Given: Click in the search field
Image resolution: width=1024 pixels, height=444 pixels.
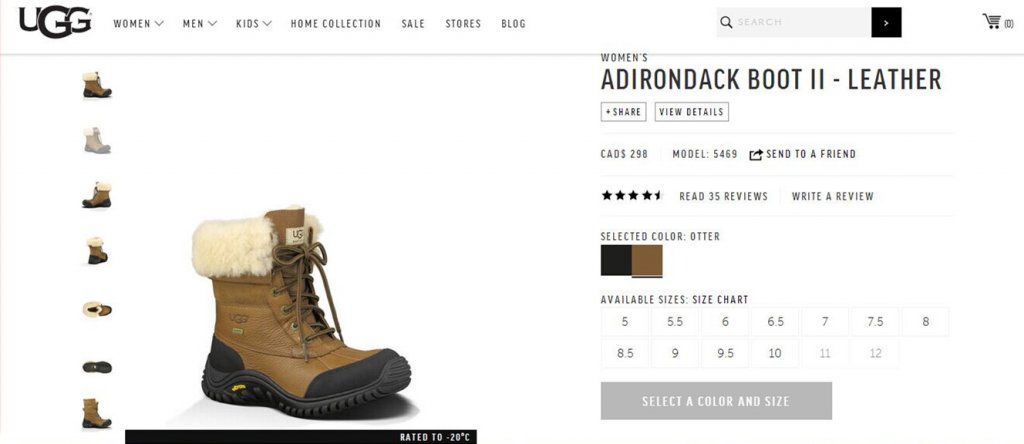Looking at the screenshot, I should [x=803, y=22].
